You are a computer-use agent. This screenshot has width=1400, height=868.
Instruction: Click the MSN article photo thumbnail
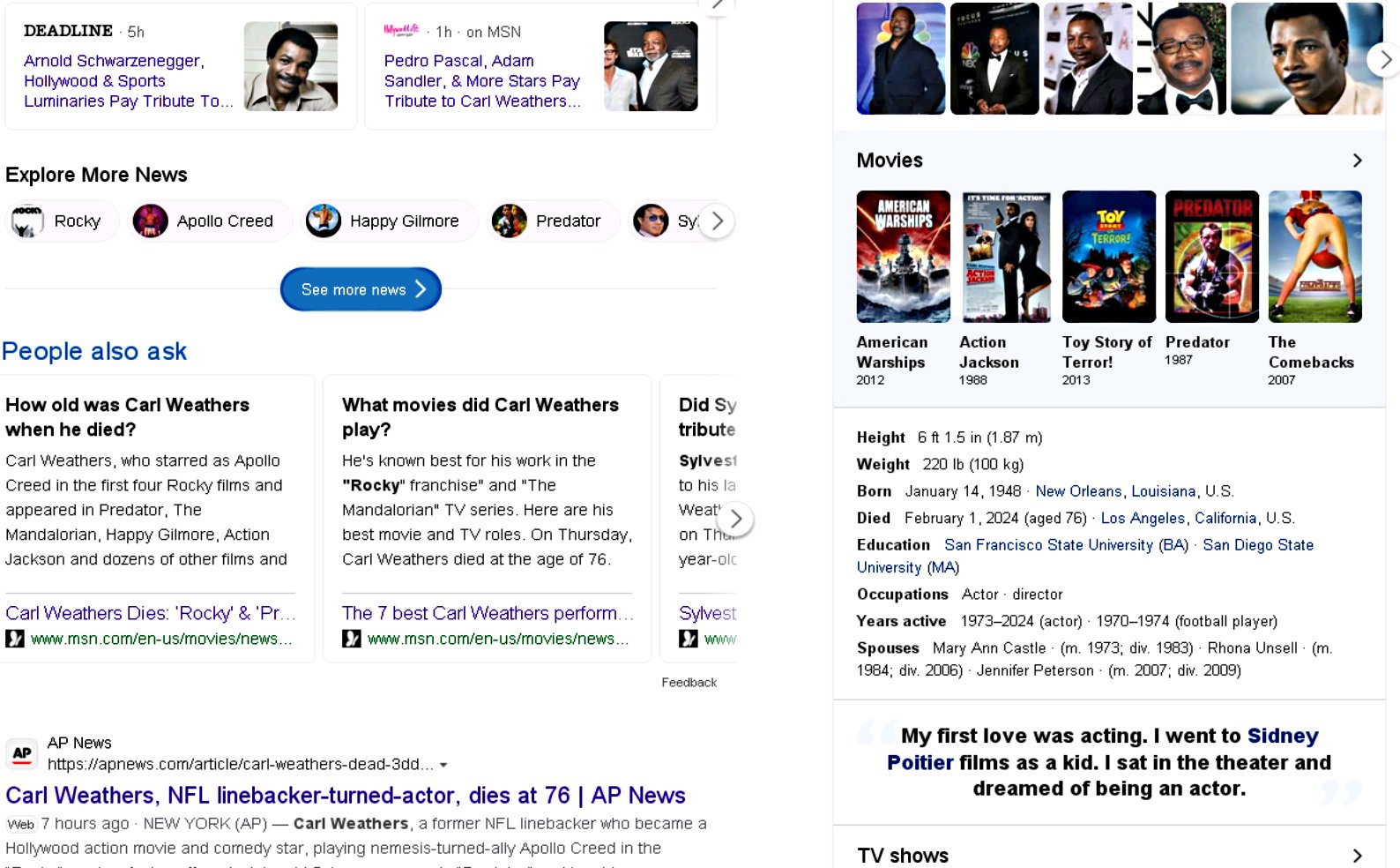[x=651, y=66]
